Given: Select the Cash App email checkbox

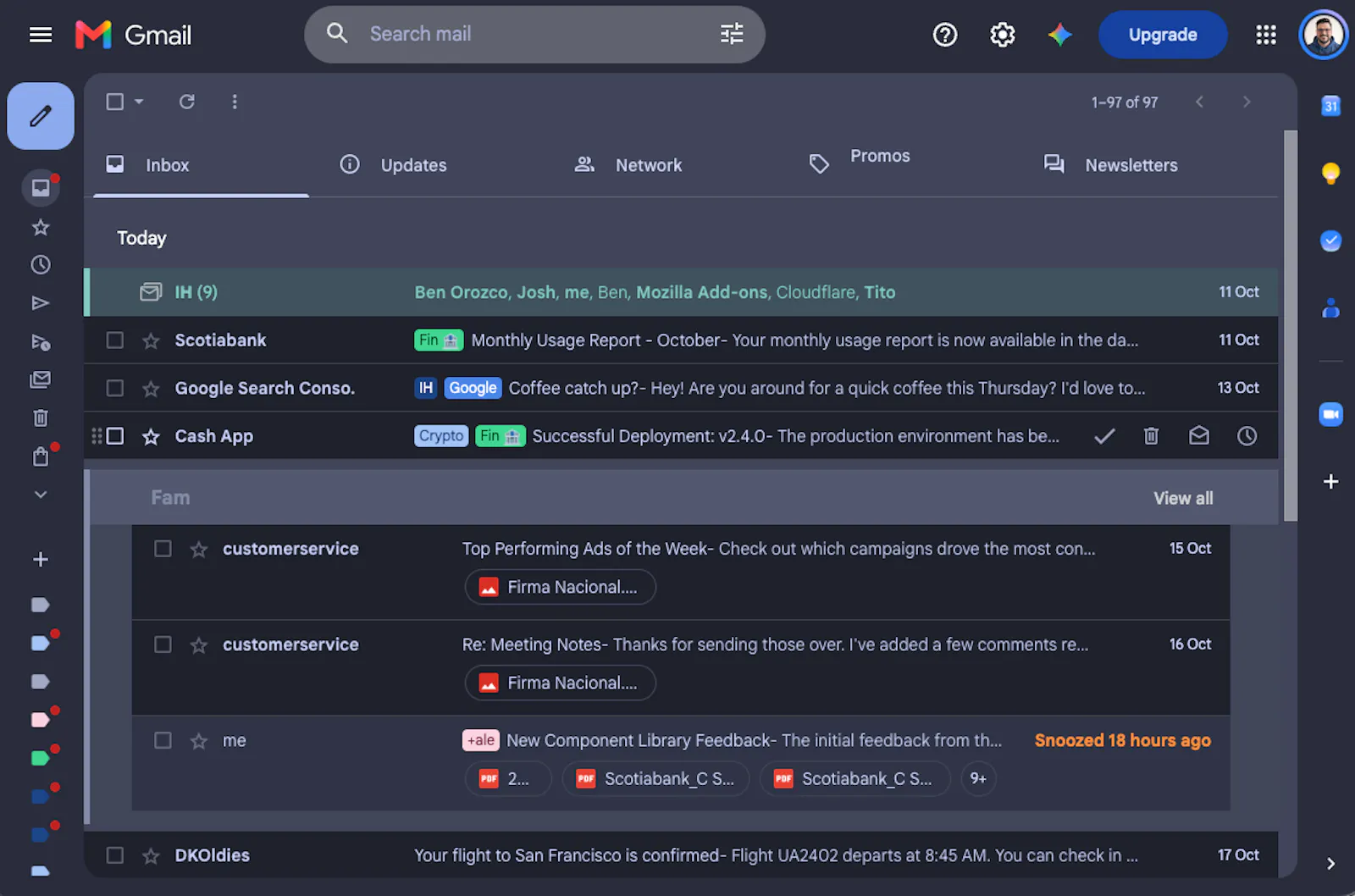Looking at the screenshot, I should pyautogui.click(x=115, y=436).
